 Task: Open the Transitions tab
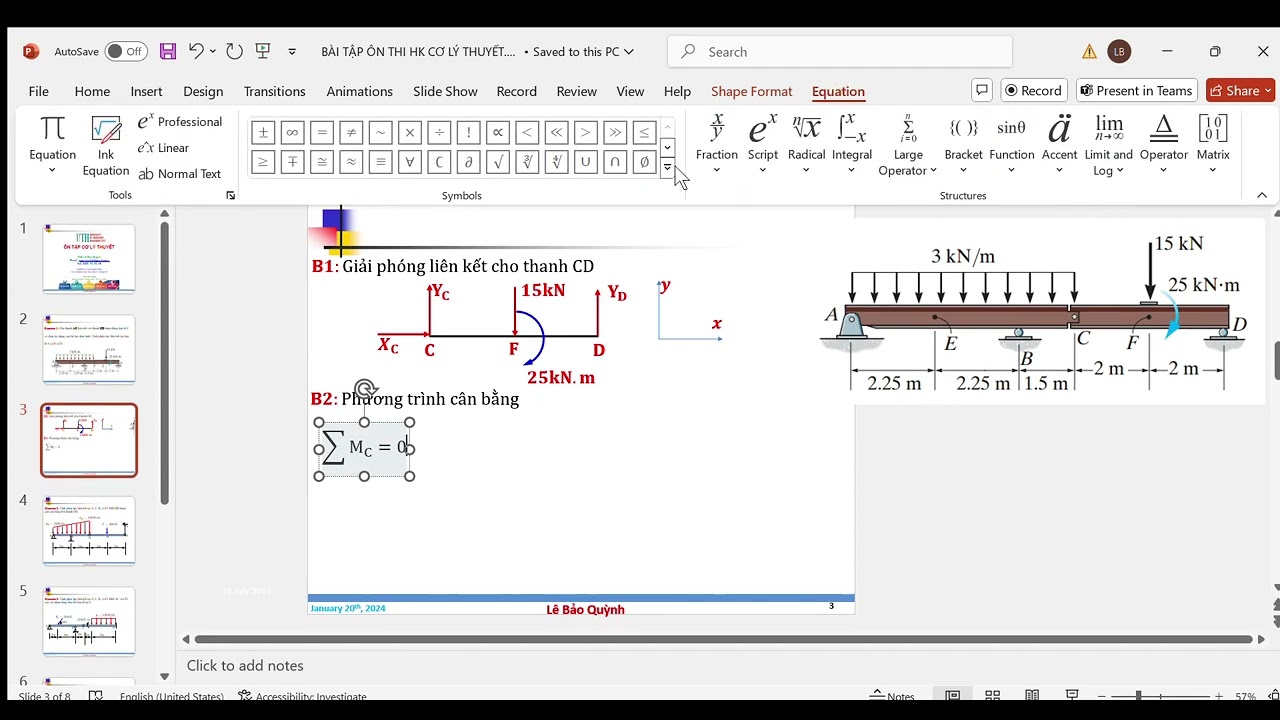274,91
